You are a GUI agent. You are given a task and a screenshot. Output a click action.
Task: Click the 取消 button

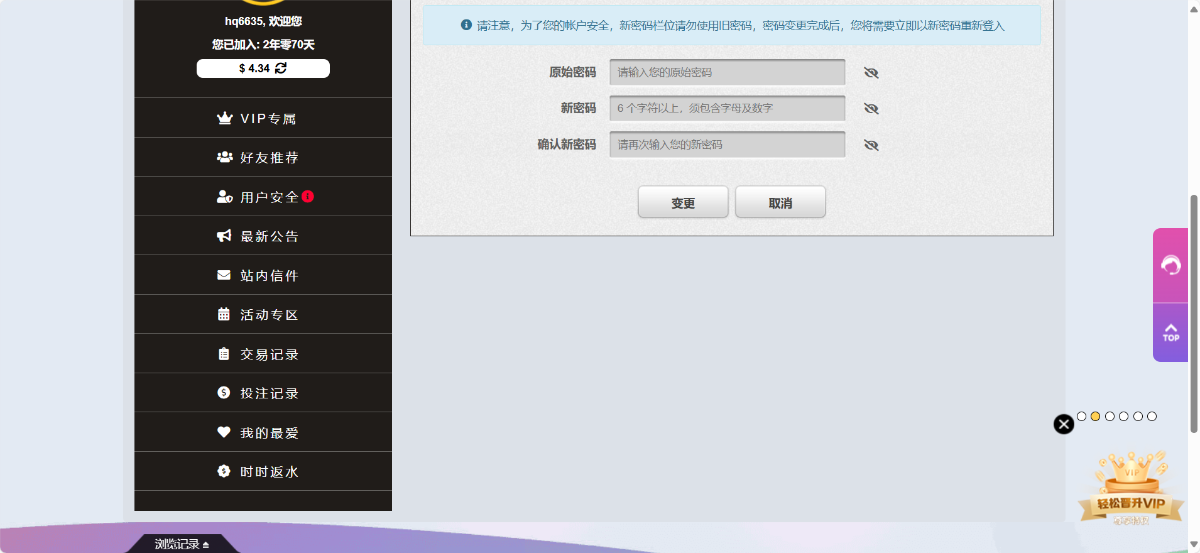pos(780,203)
